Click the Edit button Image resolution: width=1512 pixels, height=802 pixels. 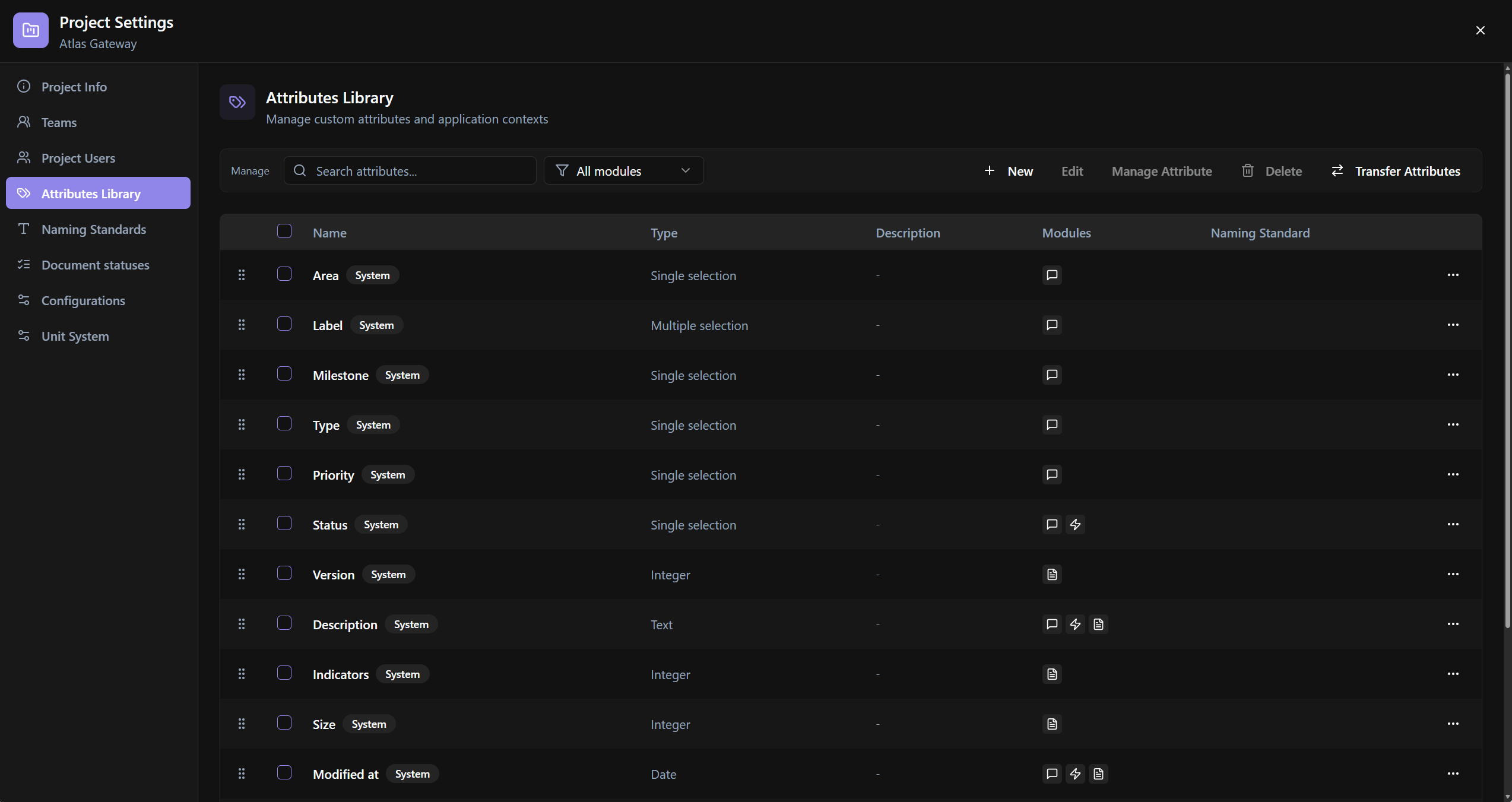tap(1072, 171)
